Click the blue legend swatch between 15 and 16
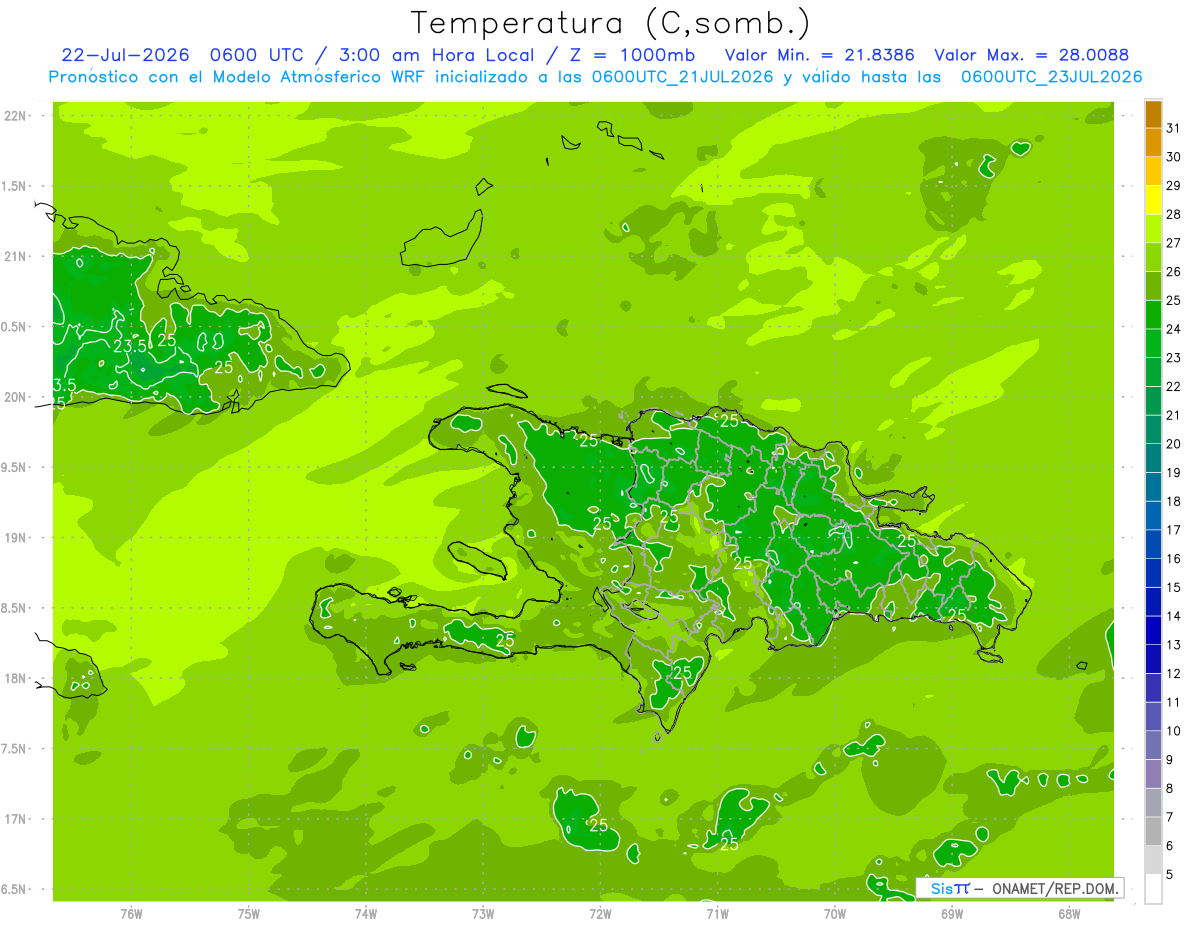Screen dimensions: 1200x927 pyautogui.click(x=1153, y=573)
